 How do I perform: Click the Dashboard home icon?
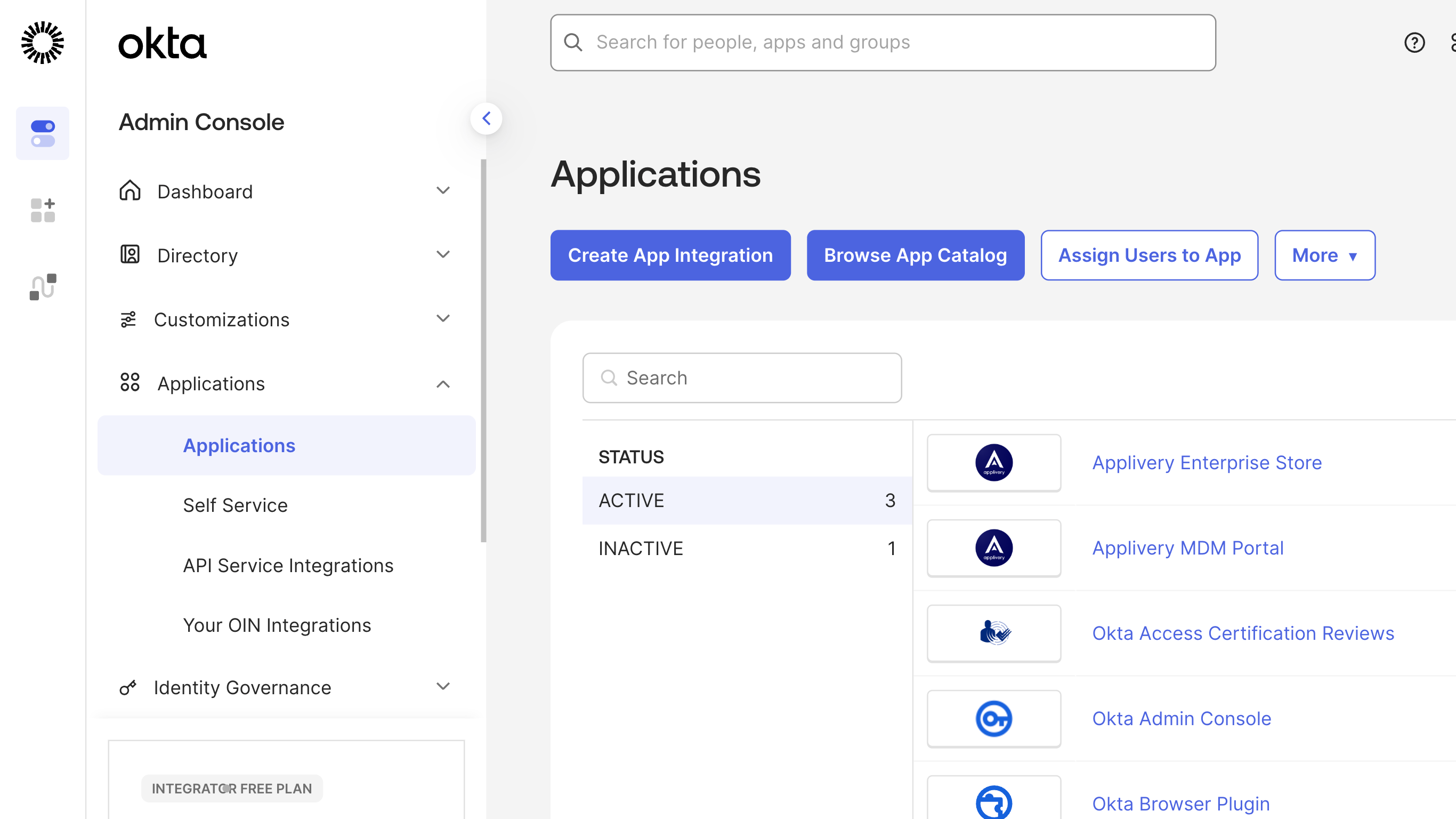tap(130, 191)
